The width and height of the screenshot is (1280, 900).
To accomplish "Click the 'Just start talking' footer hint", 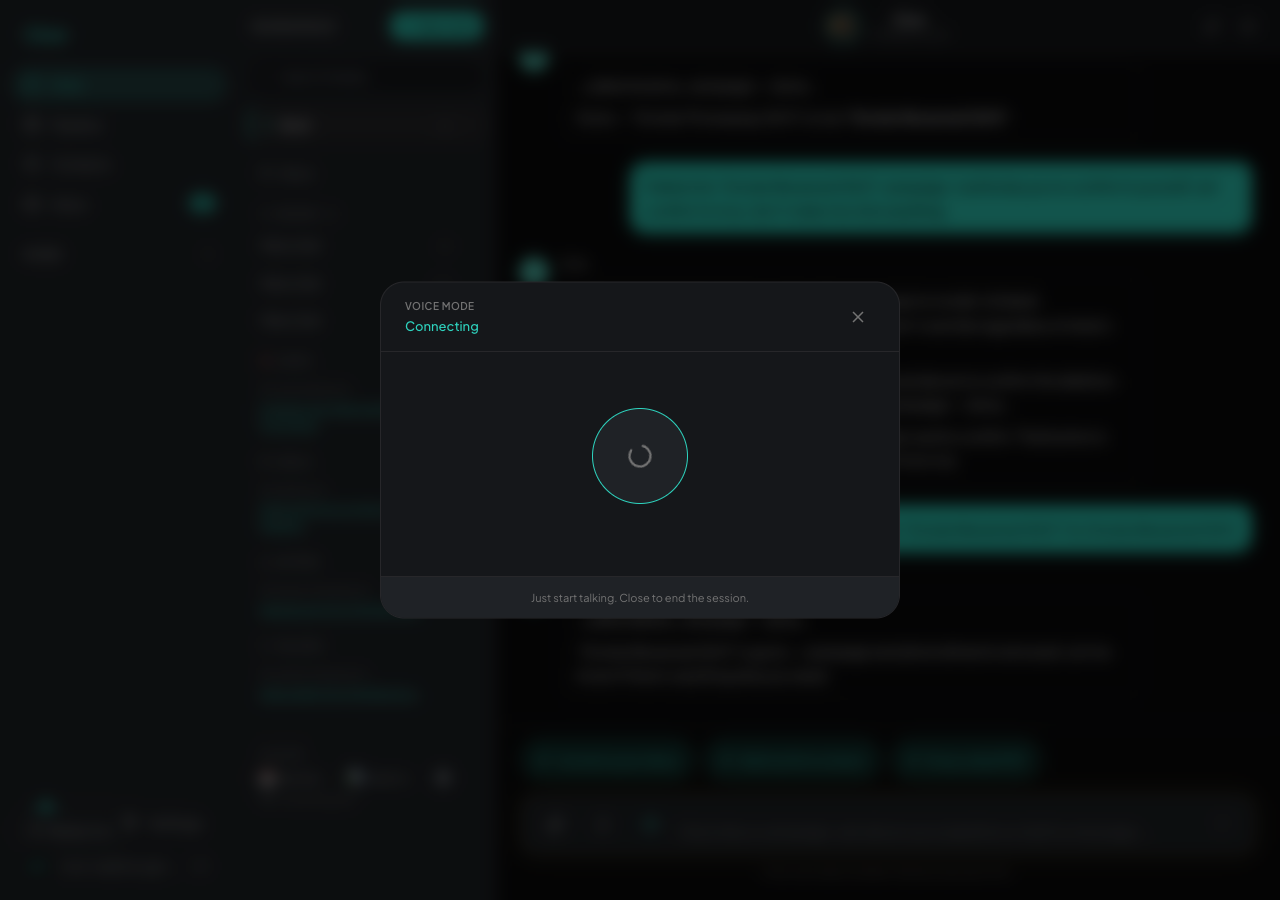I will click(640, 598).
